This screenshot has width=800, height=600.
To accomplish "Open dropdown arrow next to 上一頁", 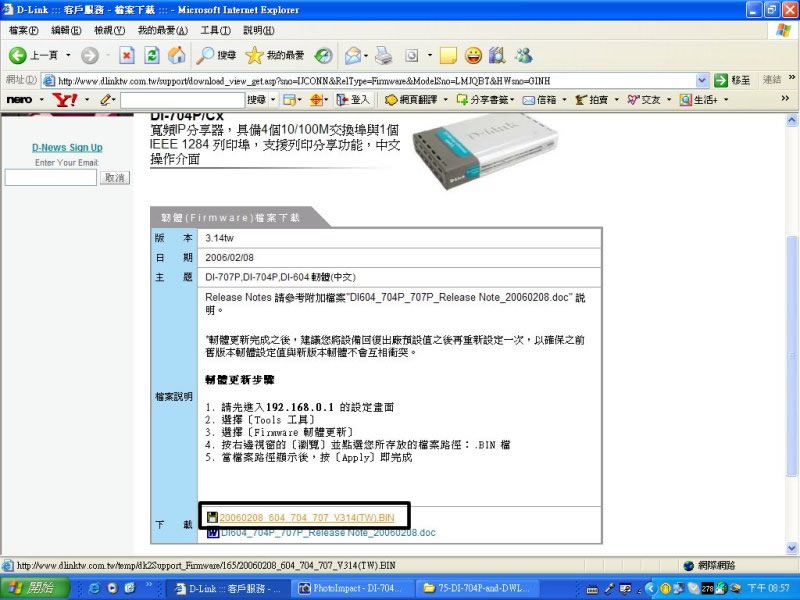I will 68,55.
